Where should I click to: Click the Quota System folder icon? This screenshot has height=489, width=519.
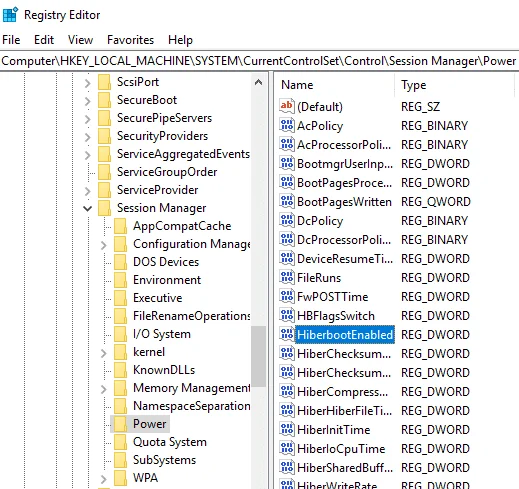click(x=120, y=442)
